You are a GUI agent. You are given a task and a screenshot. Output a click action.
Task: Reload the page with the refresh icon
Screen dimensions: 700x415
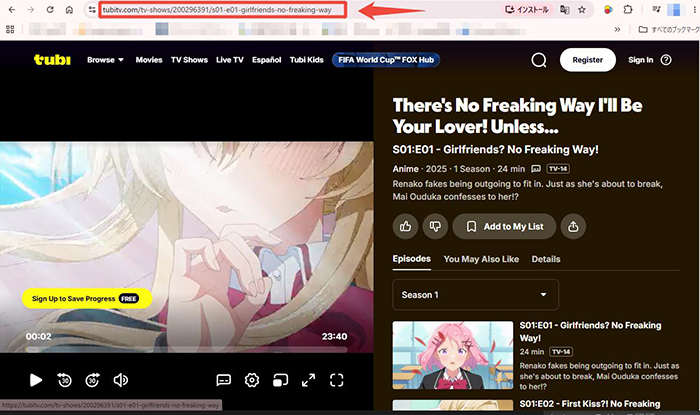tap(50, 9)
